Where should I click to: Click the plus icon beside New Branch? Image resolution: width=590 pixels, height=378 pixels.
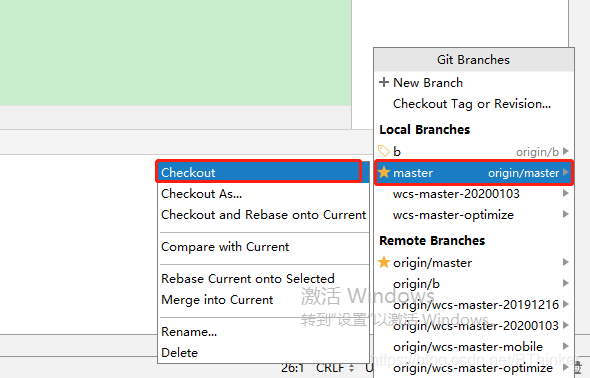384,82
